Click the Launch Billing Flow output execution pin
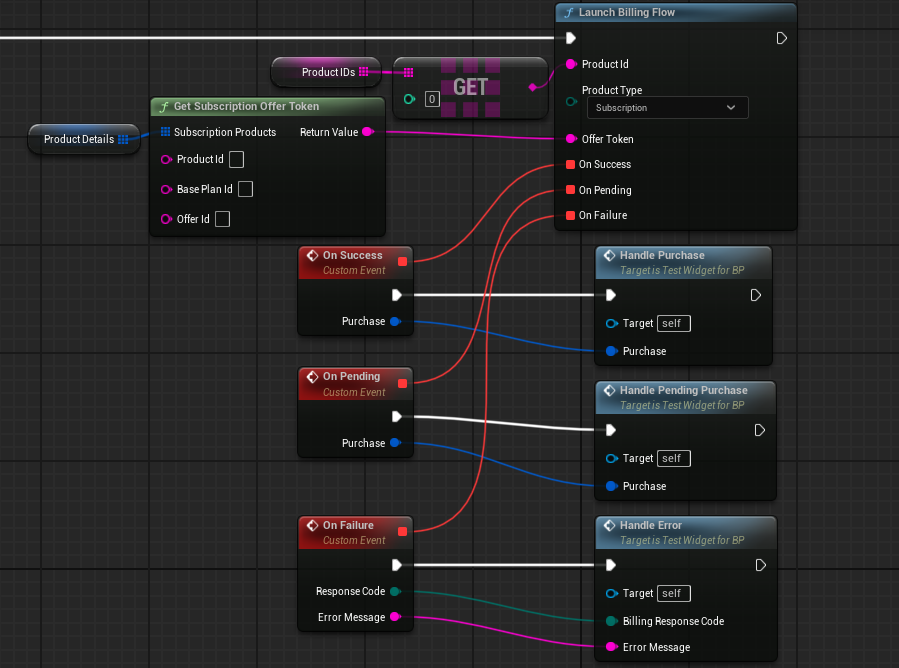The width and height of the screenshot is (899, 668). [782, 38]
